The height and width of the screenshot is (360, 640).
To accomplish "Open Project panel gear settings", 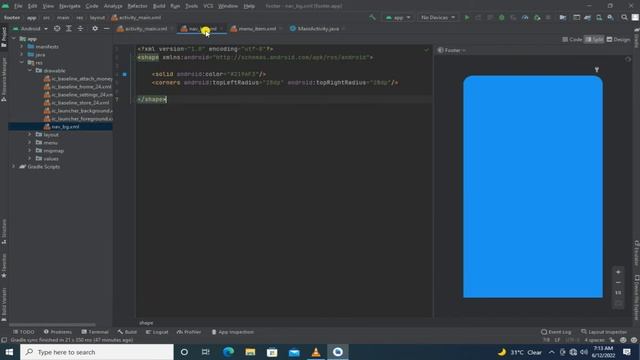I will click(x=95, y=29).
